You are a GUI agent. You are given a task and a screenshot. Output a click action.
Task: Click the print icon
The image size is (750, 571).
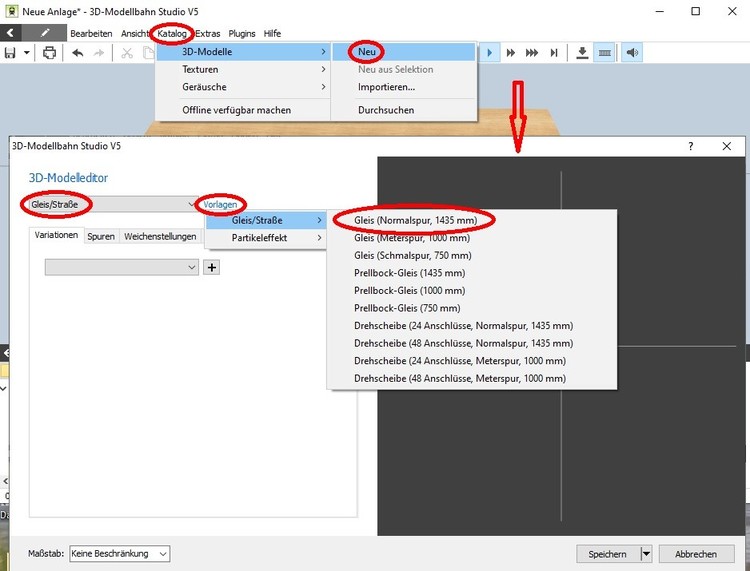(49, 53)
